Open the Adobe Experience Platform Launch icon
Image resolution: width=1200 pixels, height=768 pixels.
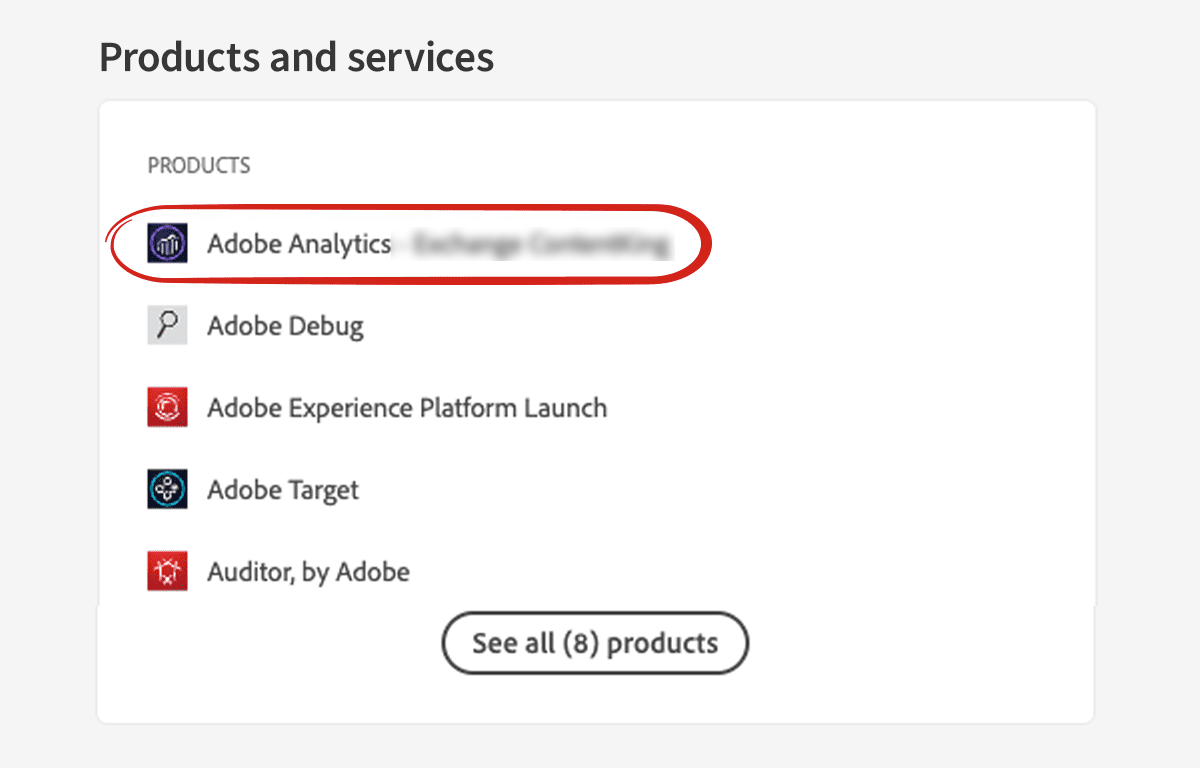coord(167,407)
